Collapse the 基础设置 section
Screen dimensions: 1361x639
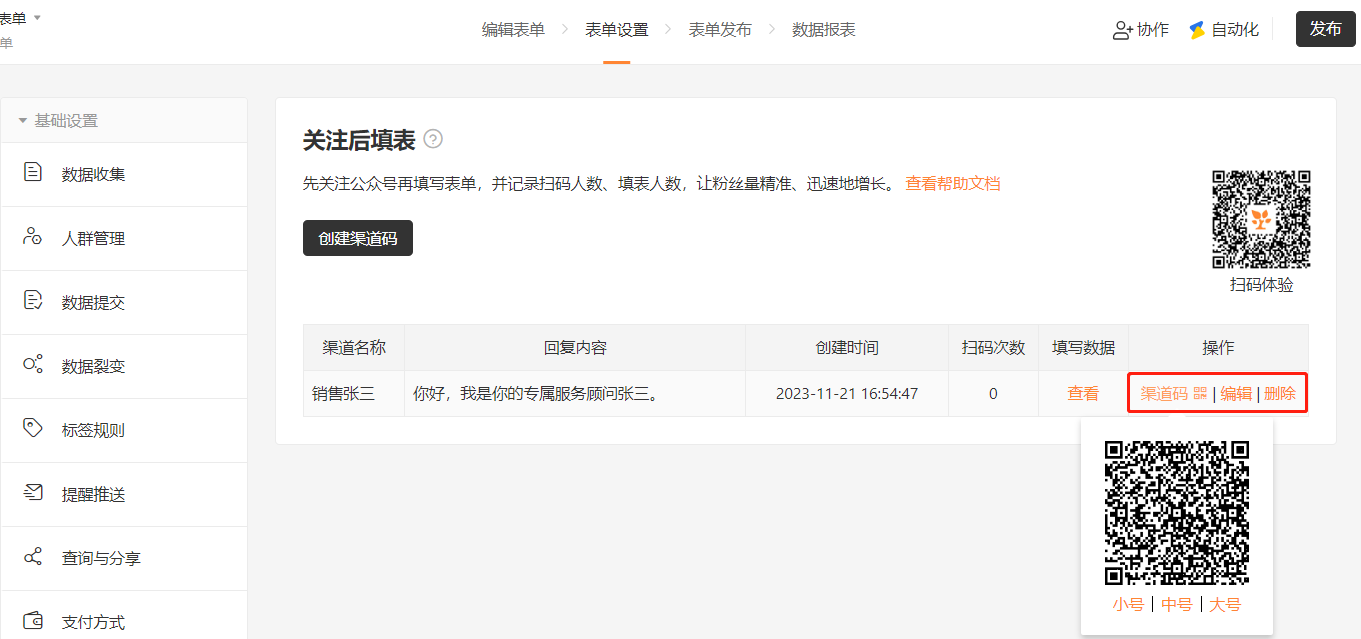[x=22, y=121]
